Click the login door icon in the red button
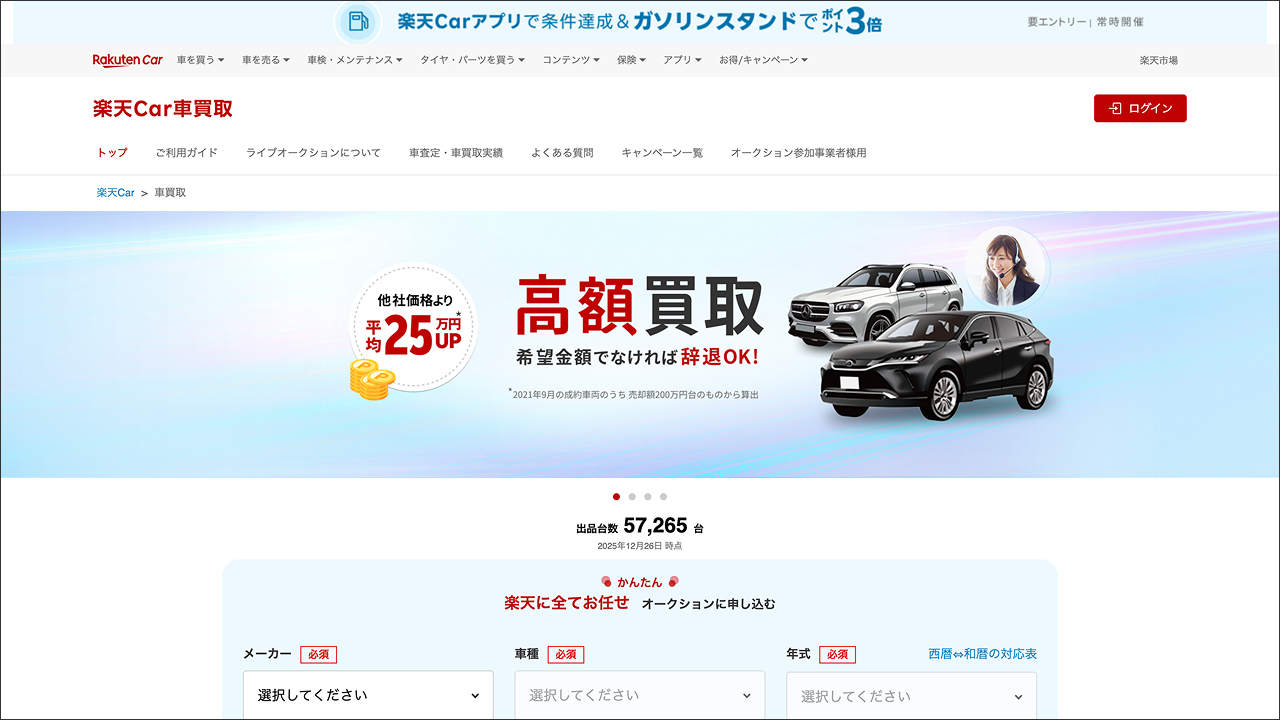Screen dimensions: 1280x720 (x=1114, y=108)
